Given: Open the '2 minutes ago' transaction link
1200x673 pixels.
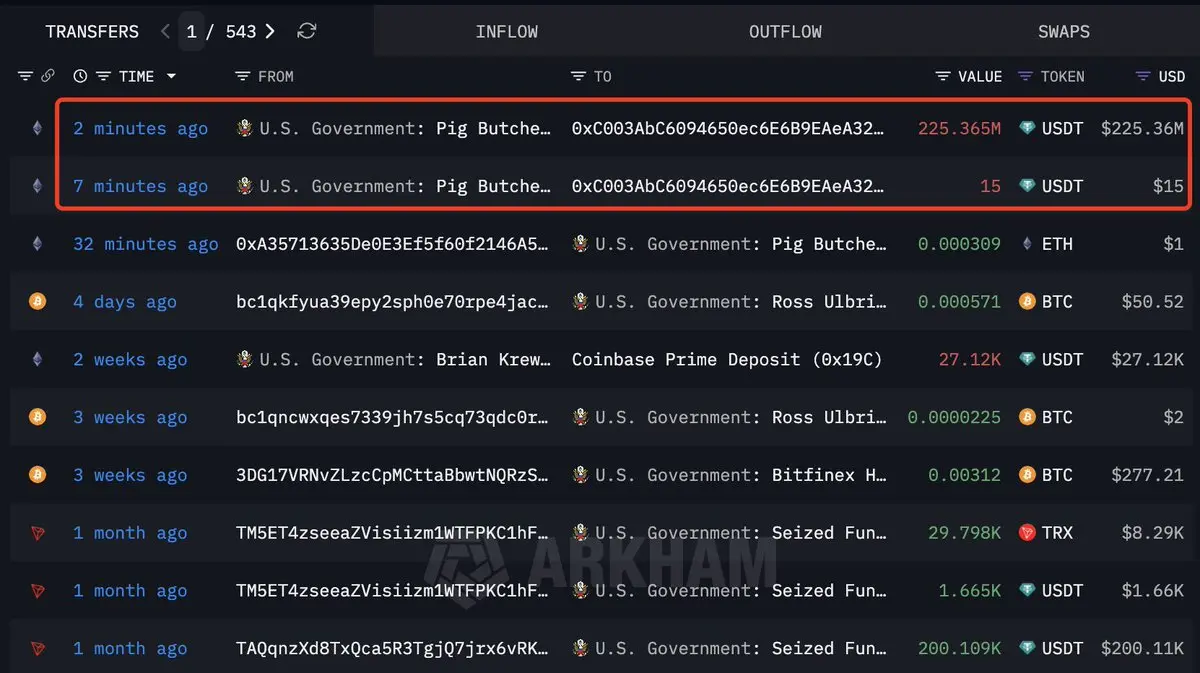Looking at the screenshot, I should click(140, 128).
